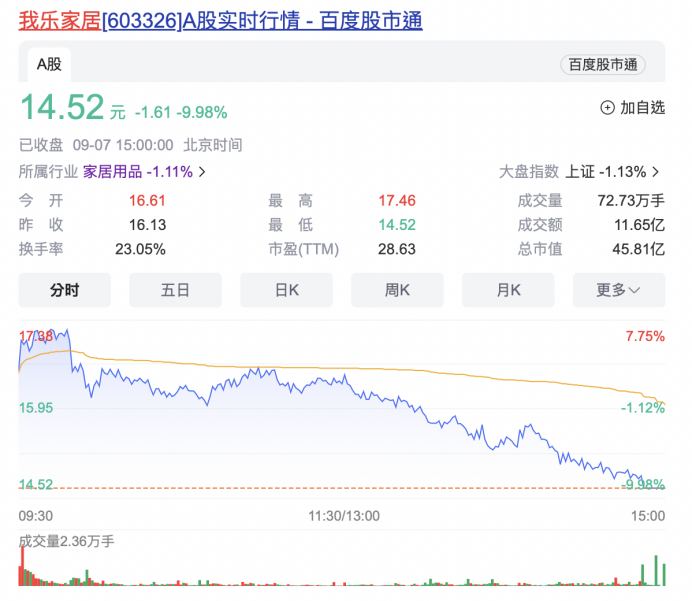This screenshot has height=601, width=692.
Task: Click the 成交量 value 72.73万手
Action: click(x=631, y=201)
